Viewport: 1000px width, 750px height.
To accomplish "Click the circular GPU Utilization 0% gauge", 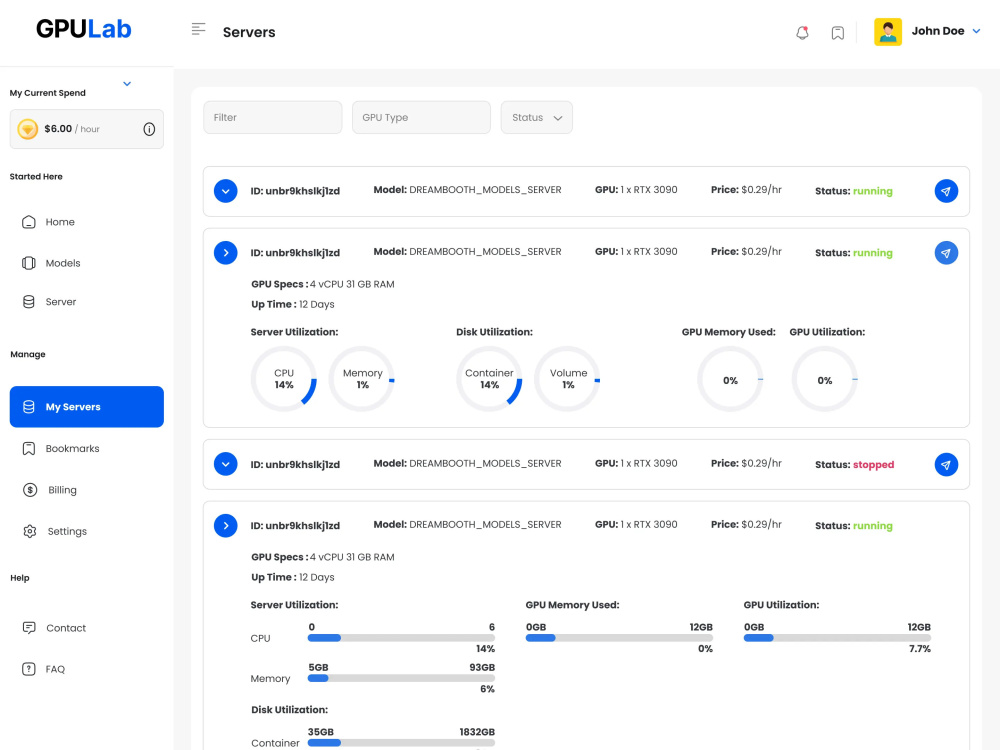I will [x=825, y=379].
